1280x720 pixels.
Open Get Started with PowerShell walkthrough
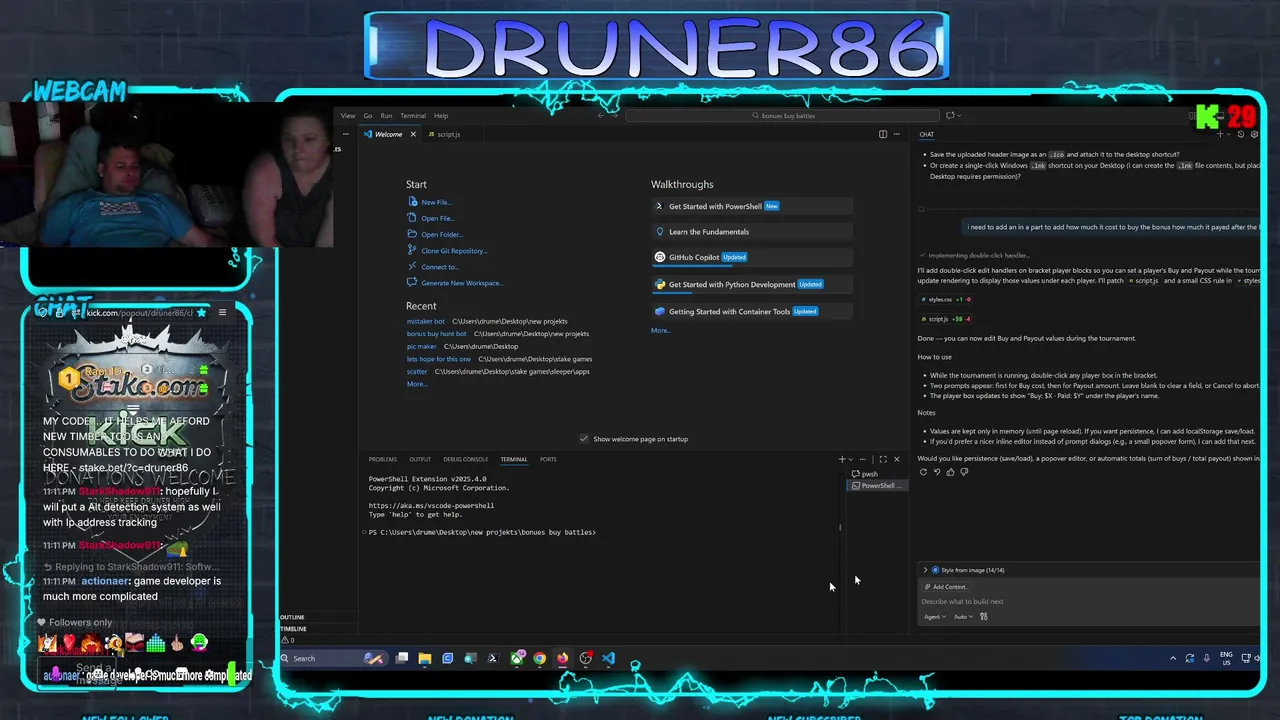[751, 206]
